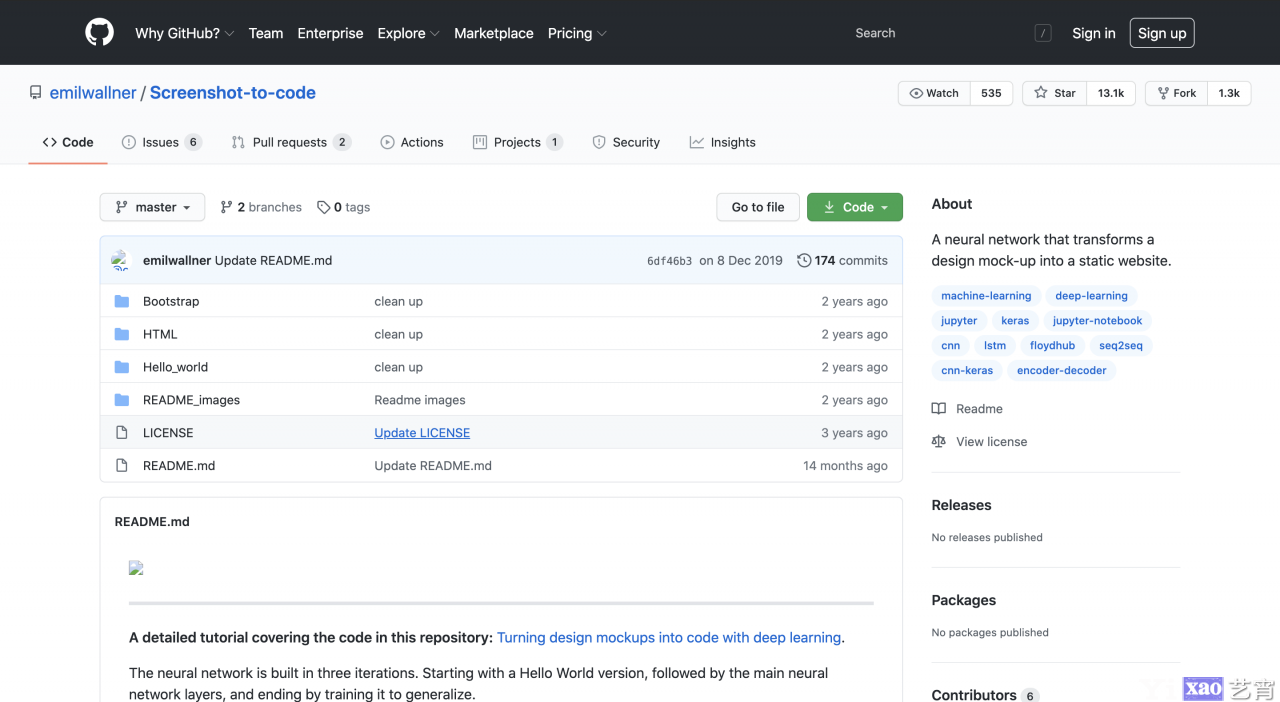Open the Why GitHub? dropdown menu
1280x702 pixels.
click(184, 33)
